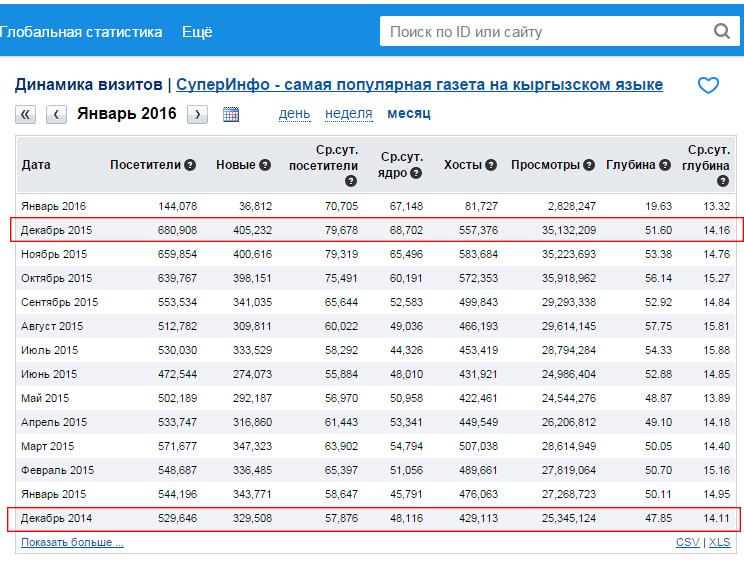Image resolution: width=744 pixels, height=565 pixels.
Task: Select the Январь 2015 row label
Action: pyautogui.click(x=54, y=494)
